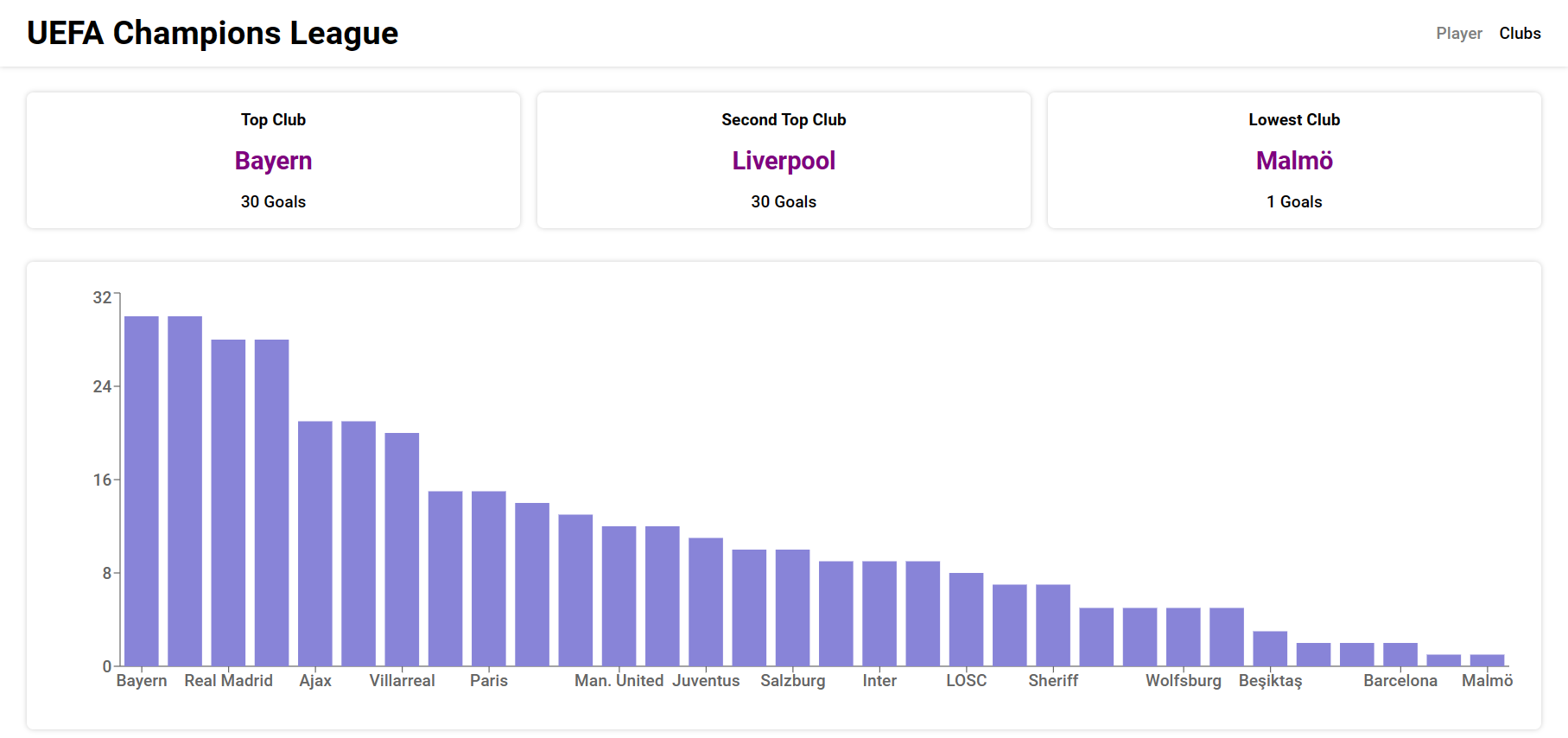Viewport: 1568px width, 738px height.
Task: Click the Beşiktaş x-axis label
Action: point(1270,681)
